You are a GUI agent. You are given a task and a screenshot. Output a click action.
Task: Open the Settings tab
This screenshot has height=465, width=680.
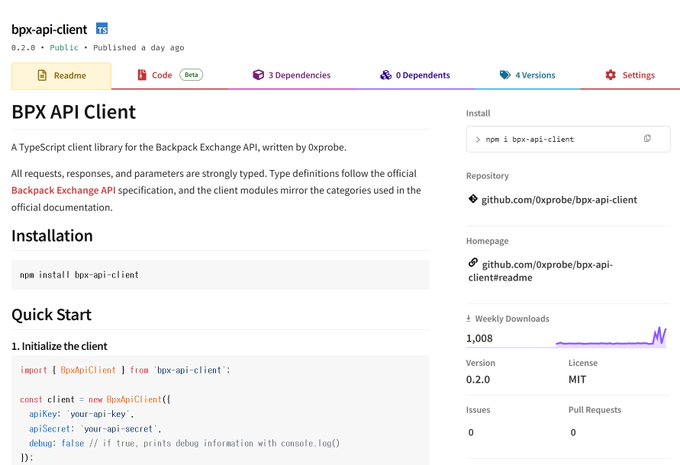[630, 75]
